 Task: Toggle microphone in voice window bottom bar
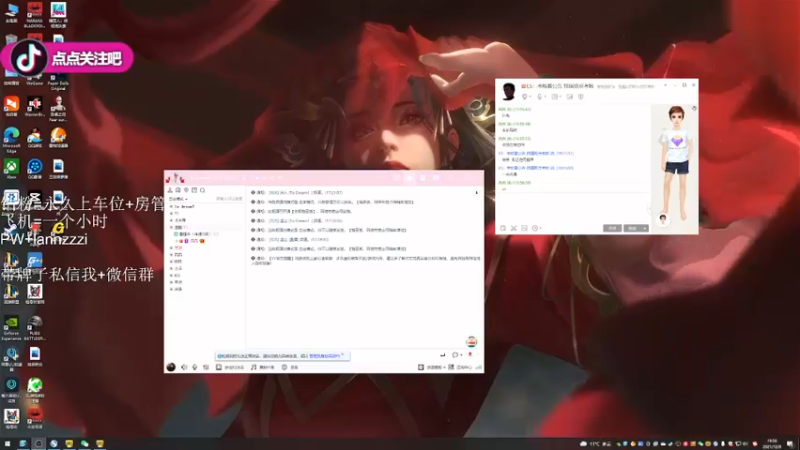point(194,367)
